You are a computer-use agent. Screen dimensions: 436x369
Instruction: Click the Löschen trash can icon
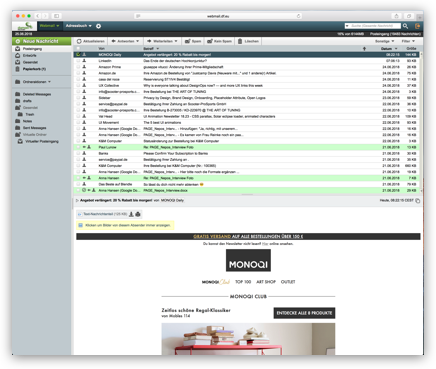click(x=240, y=41)
